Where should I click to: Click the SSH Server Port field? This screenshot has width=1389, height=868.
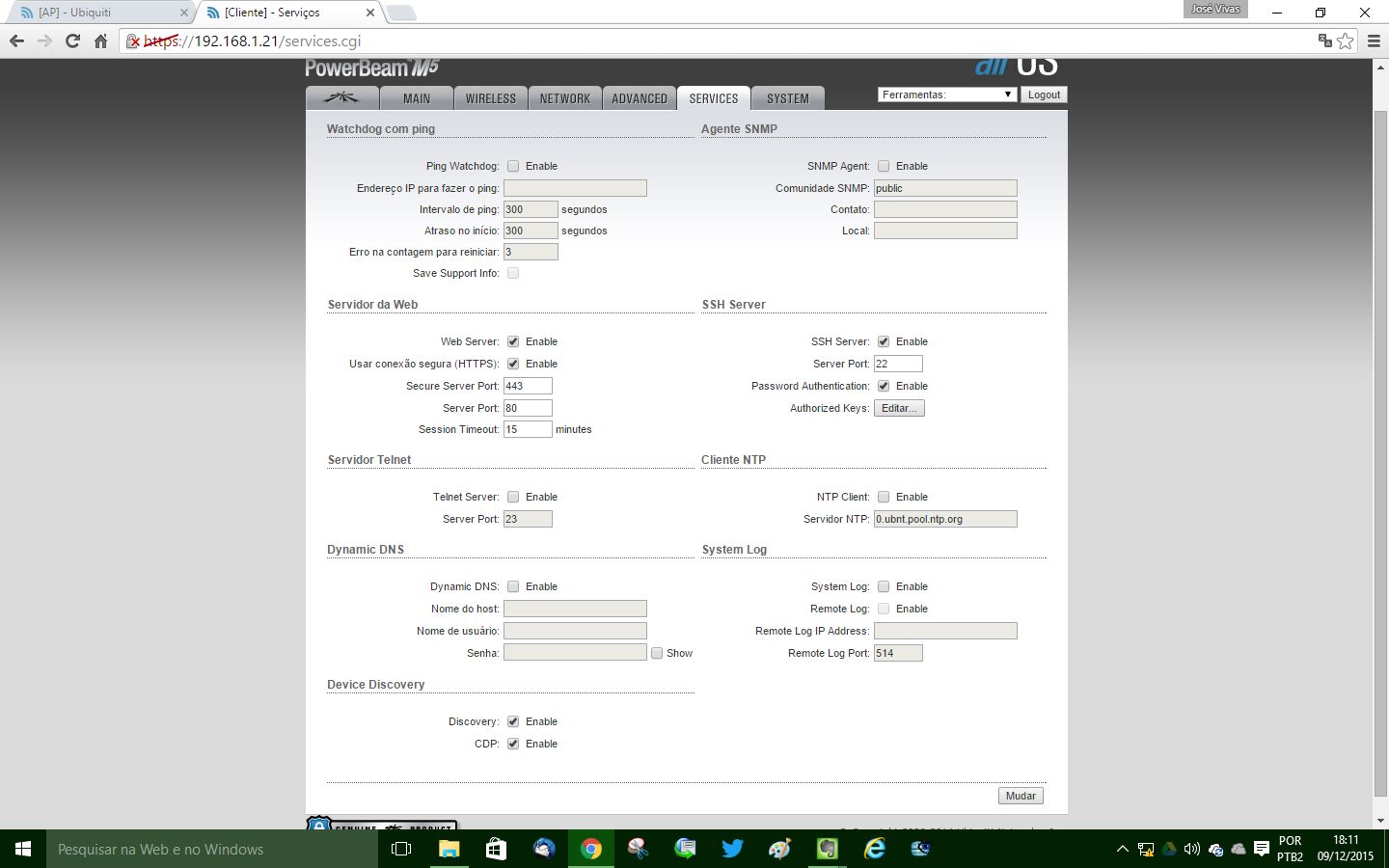[898, 364]
